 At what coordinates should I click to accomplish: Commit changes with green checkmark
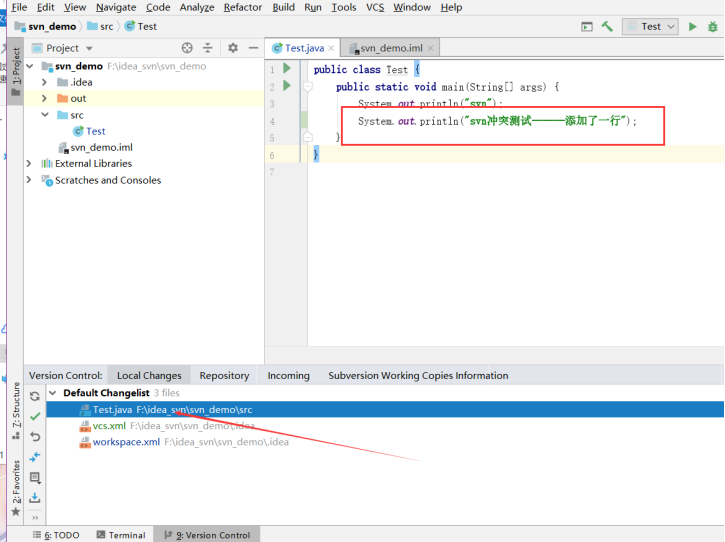tap(35, 417)
